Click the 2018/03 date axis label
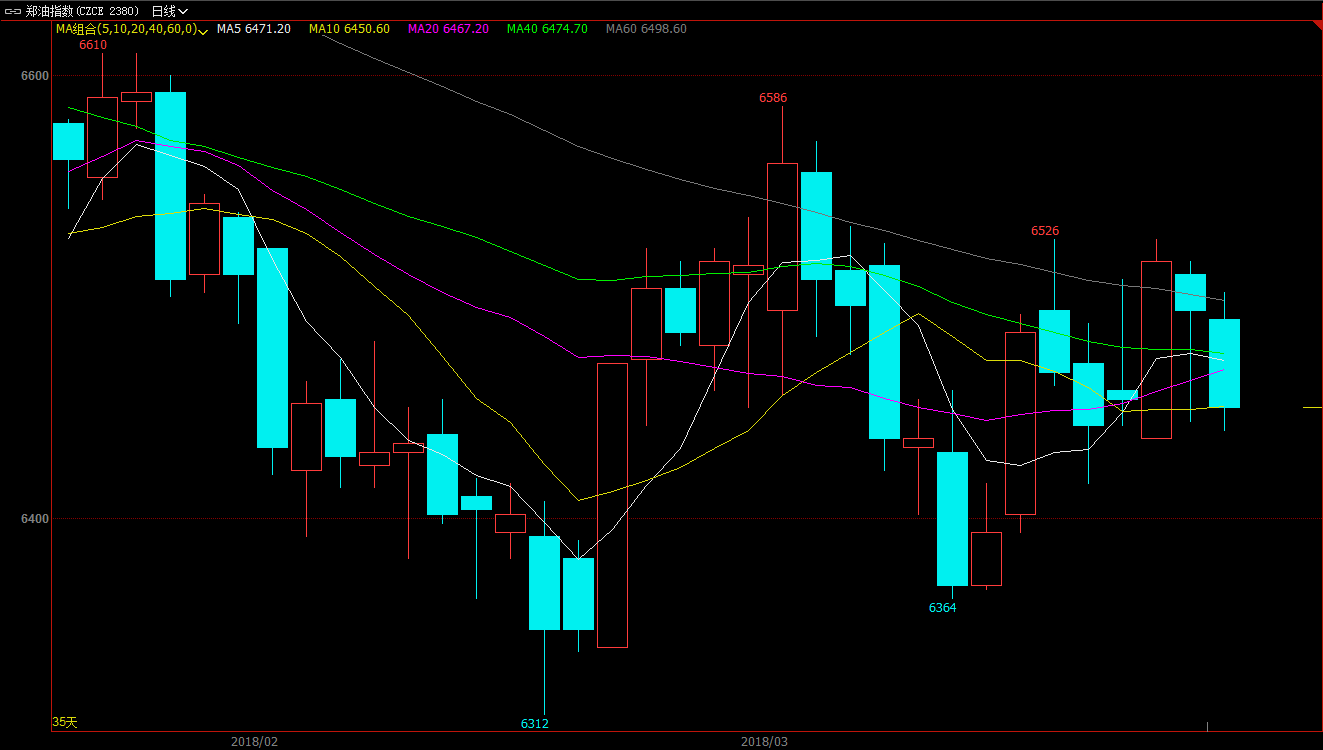The image size is (1323, 750). pos(764,742)
